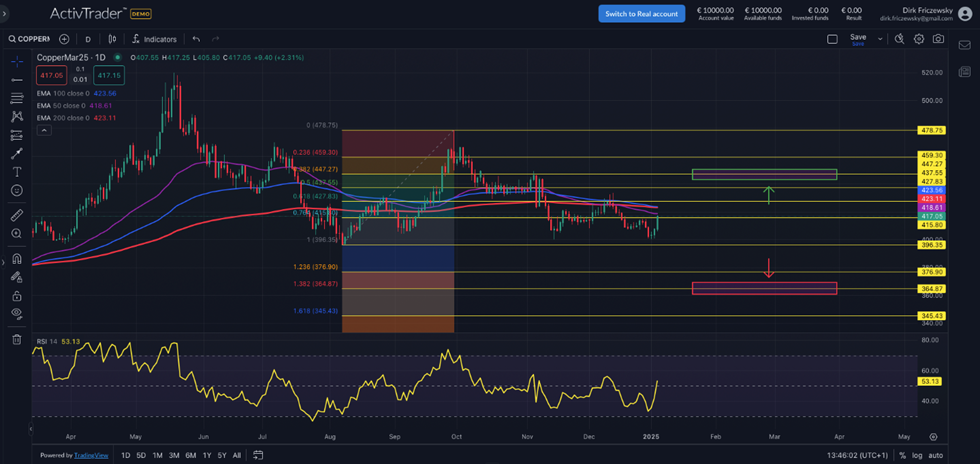Image resolution: width=980 pixels, height=464 pixels.
Task: Toggle lock all drawings padlock
Action: point(16,296)
